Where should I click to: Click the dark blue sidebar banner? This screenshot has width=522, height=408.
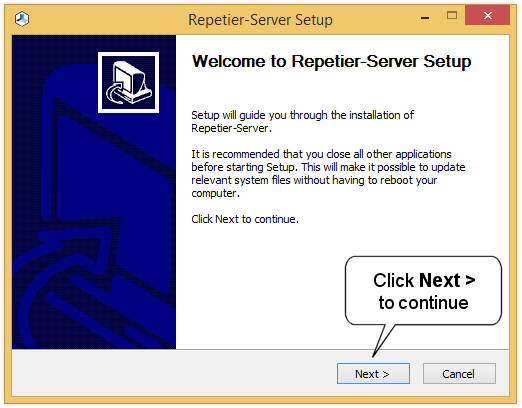pyautogui.click(x=94, y=192)
